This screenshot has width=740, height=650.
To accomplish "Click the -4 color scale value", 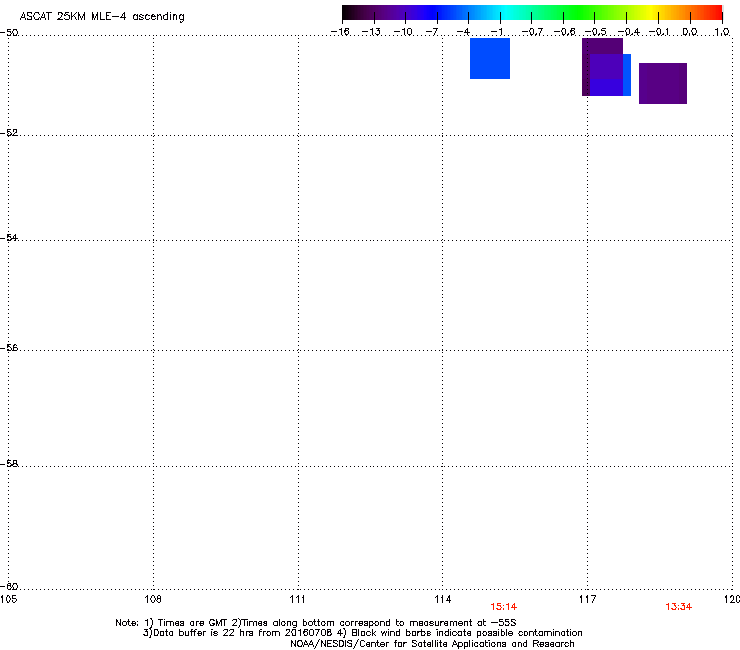I will tap(463, 32).
